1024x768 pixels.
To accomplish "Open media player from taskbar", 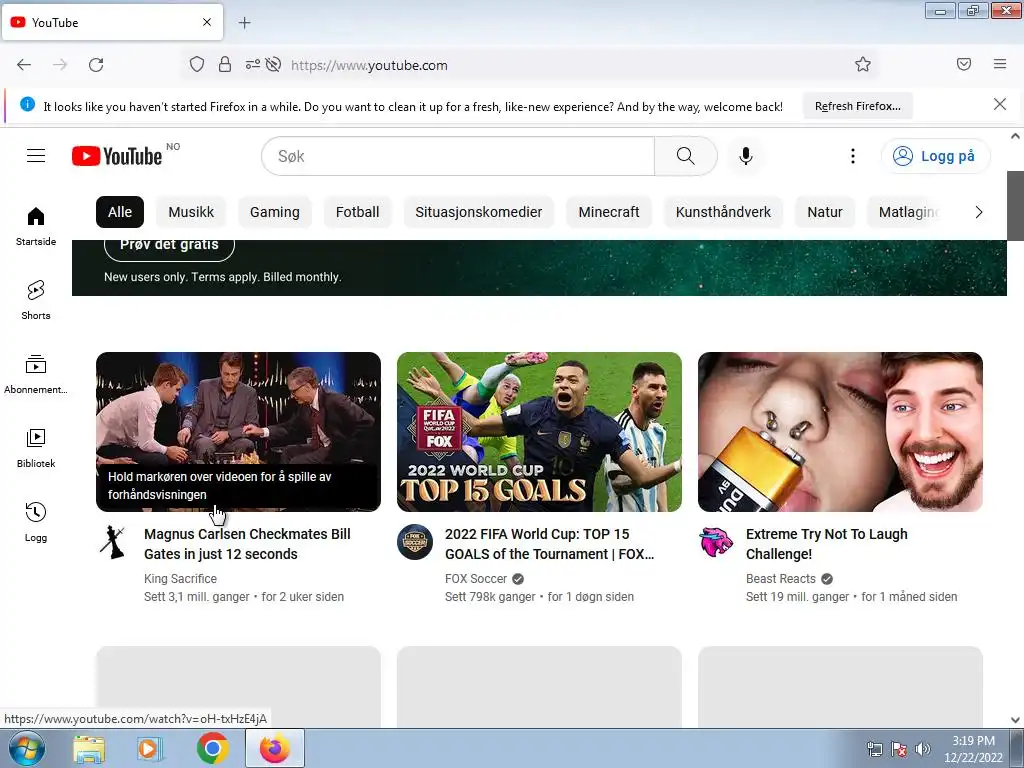I will click(150, 749).
